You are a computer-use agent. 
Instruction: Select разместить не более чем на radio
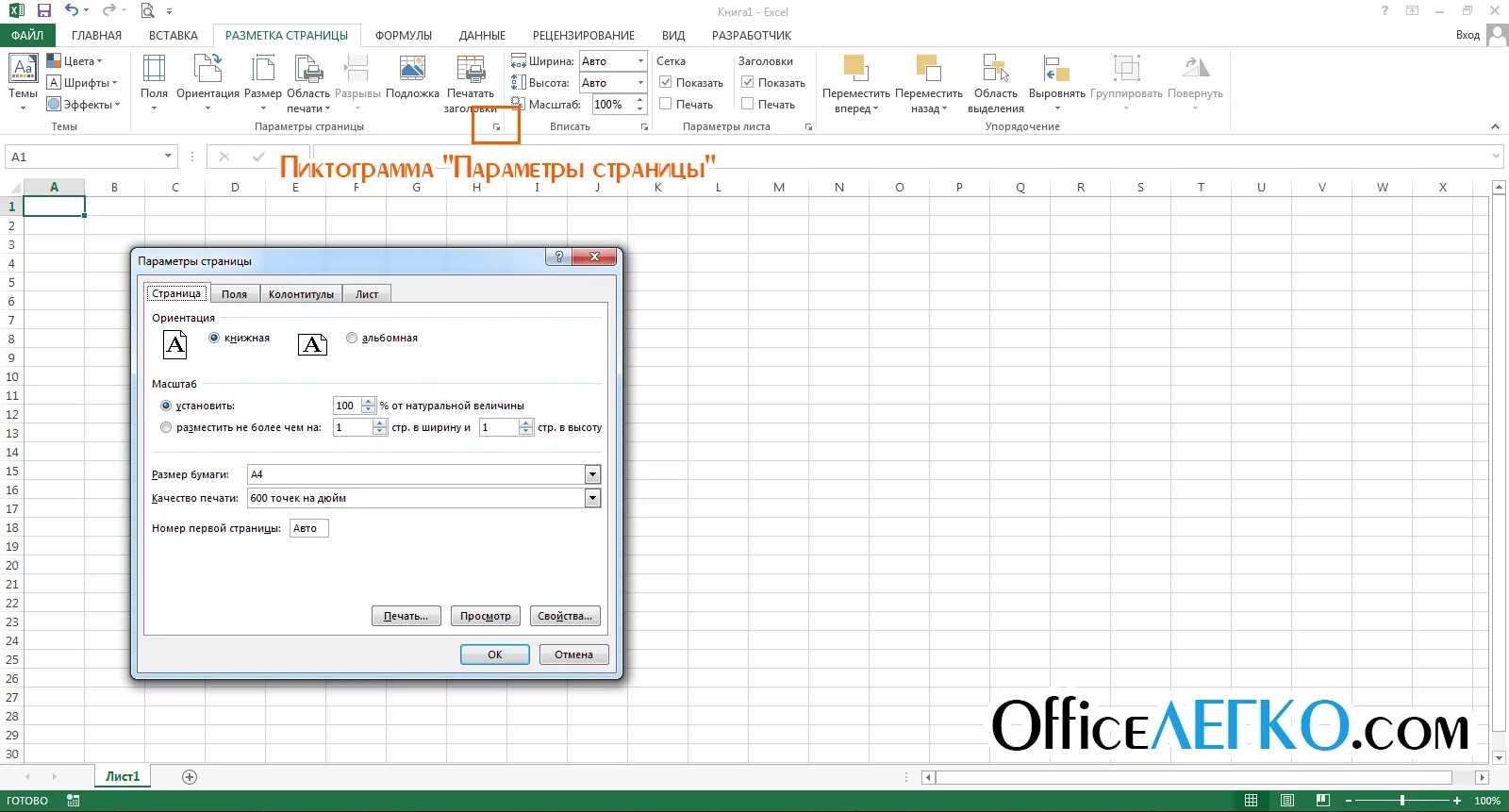(166, 427)
